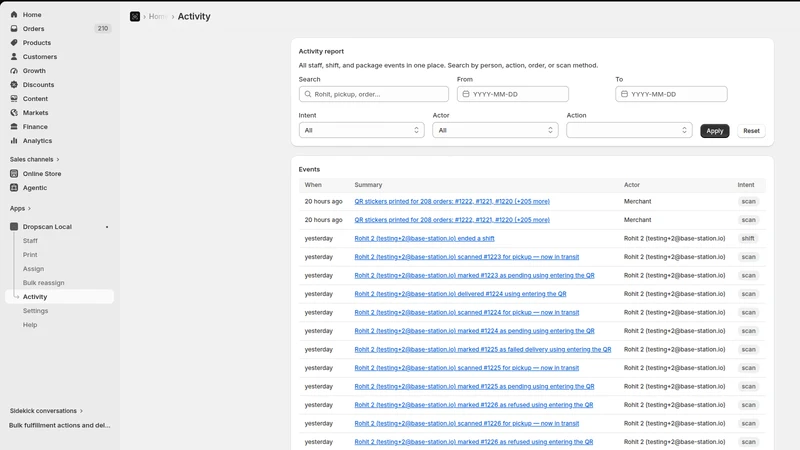Open Bulk fulfillment actions conversation
Viewport: 800px width, 450px height.
(60, 425)
